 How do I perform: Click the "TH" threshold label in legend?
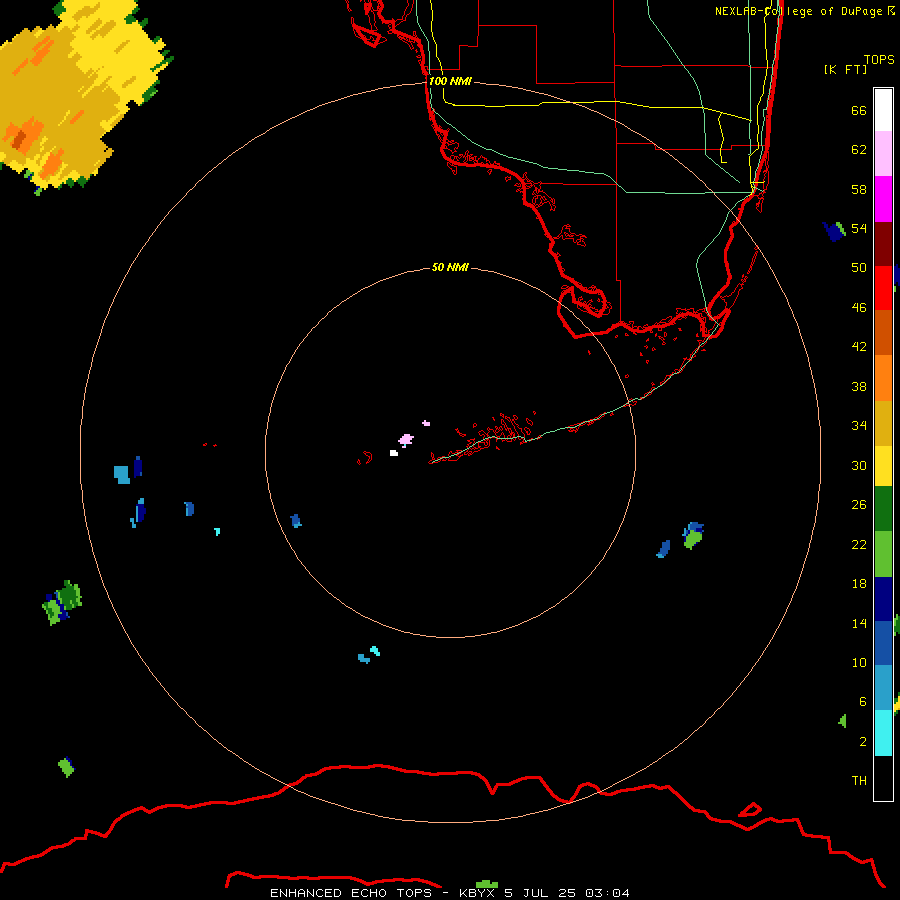tap(859, 781)
